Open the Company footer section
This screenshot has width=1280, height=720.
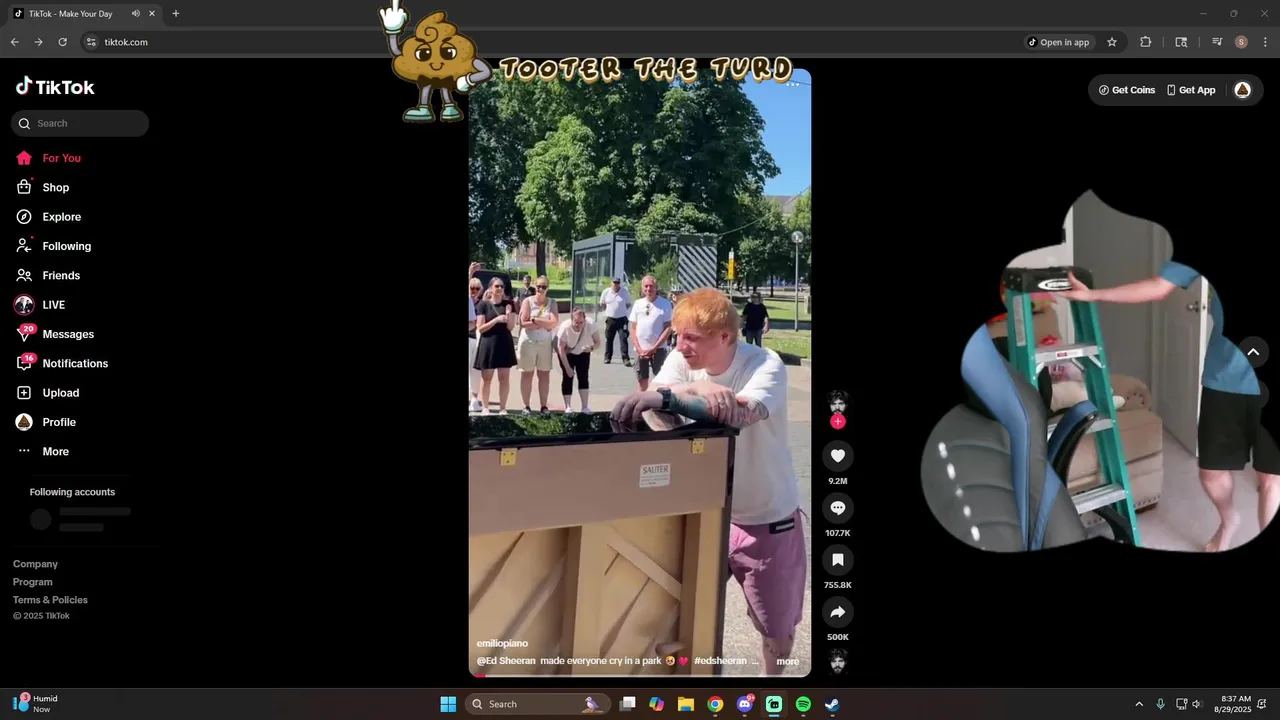pyautogui.click(x=35, y=564)
